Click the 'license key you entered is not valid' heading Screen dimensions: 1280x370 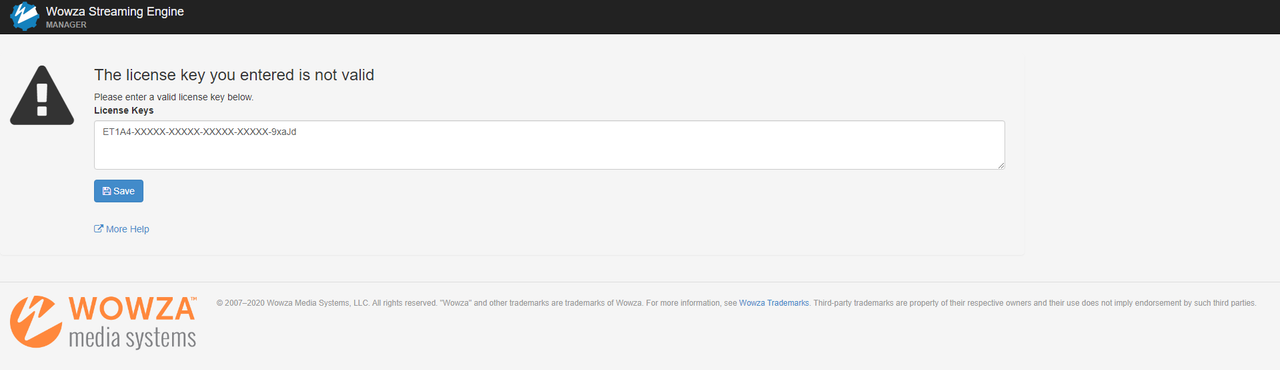[x=234, y=75]
